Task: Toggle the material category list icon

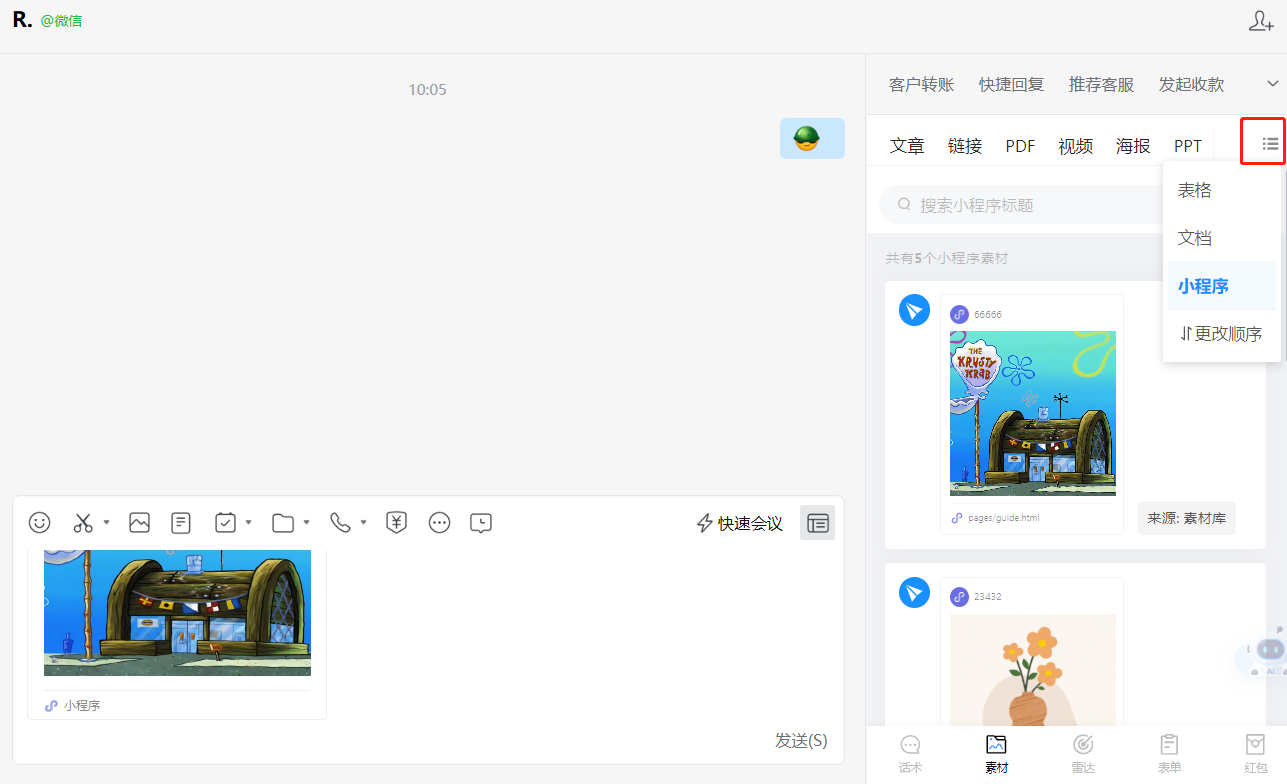Action: click(1270, 144)
